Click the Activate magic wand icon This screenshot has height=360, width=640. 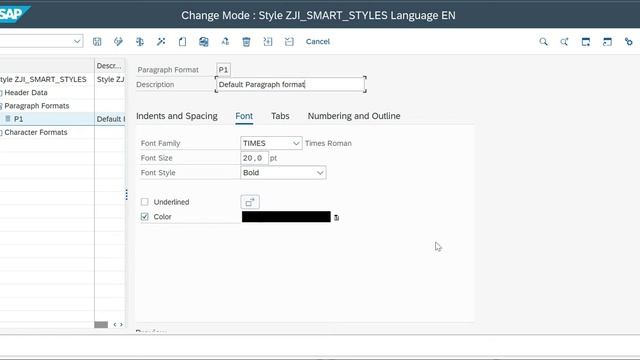[161, 42]
